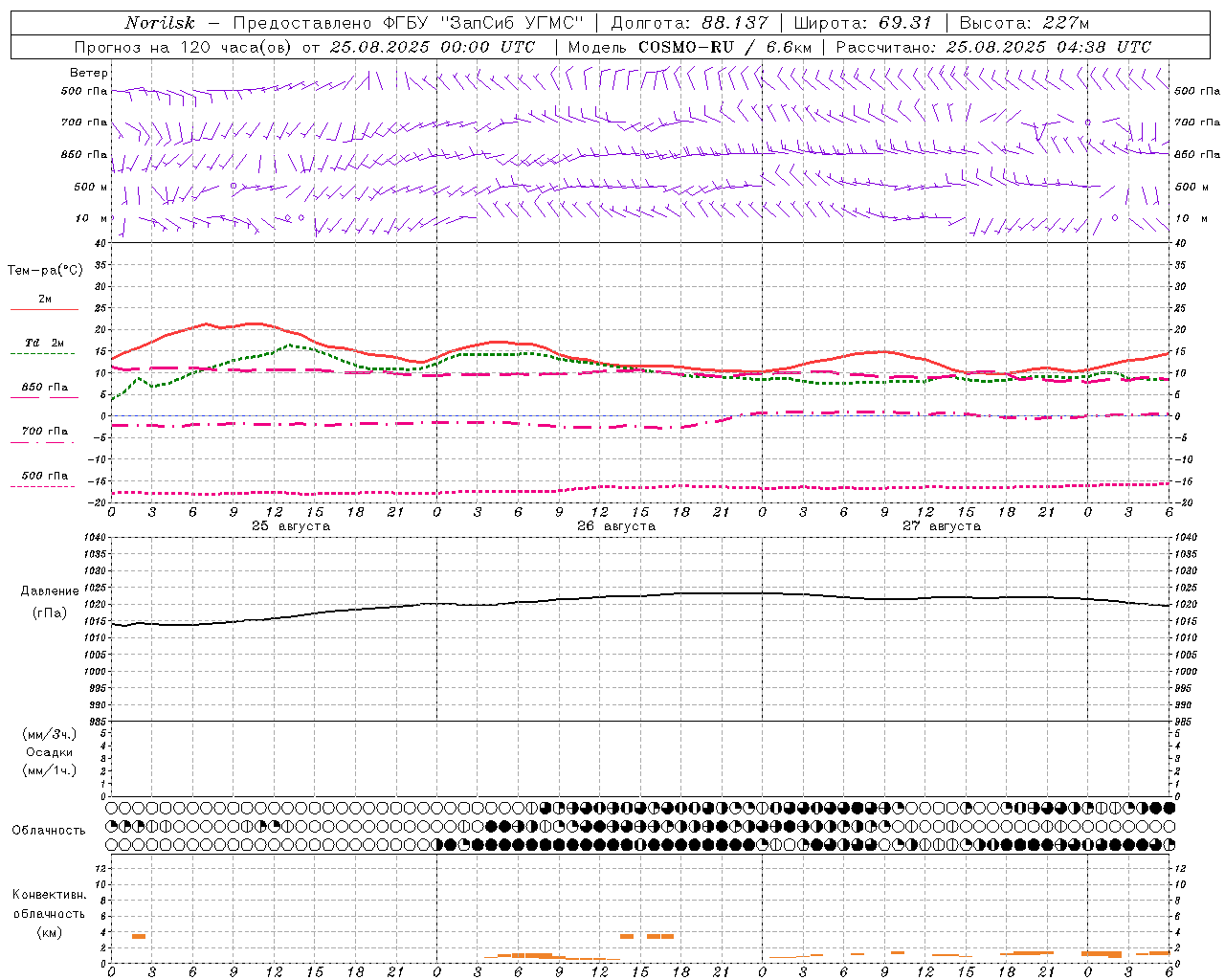Click the solid red 2m temperature curve
The height and width of the screenshot is (980, 1225).
pos(639,365)
